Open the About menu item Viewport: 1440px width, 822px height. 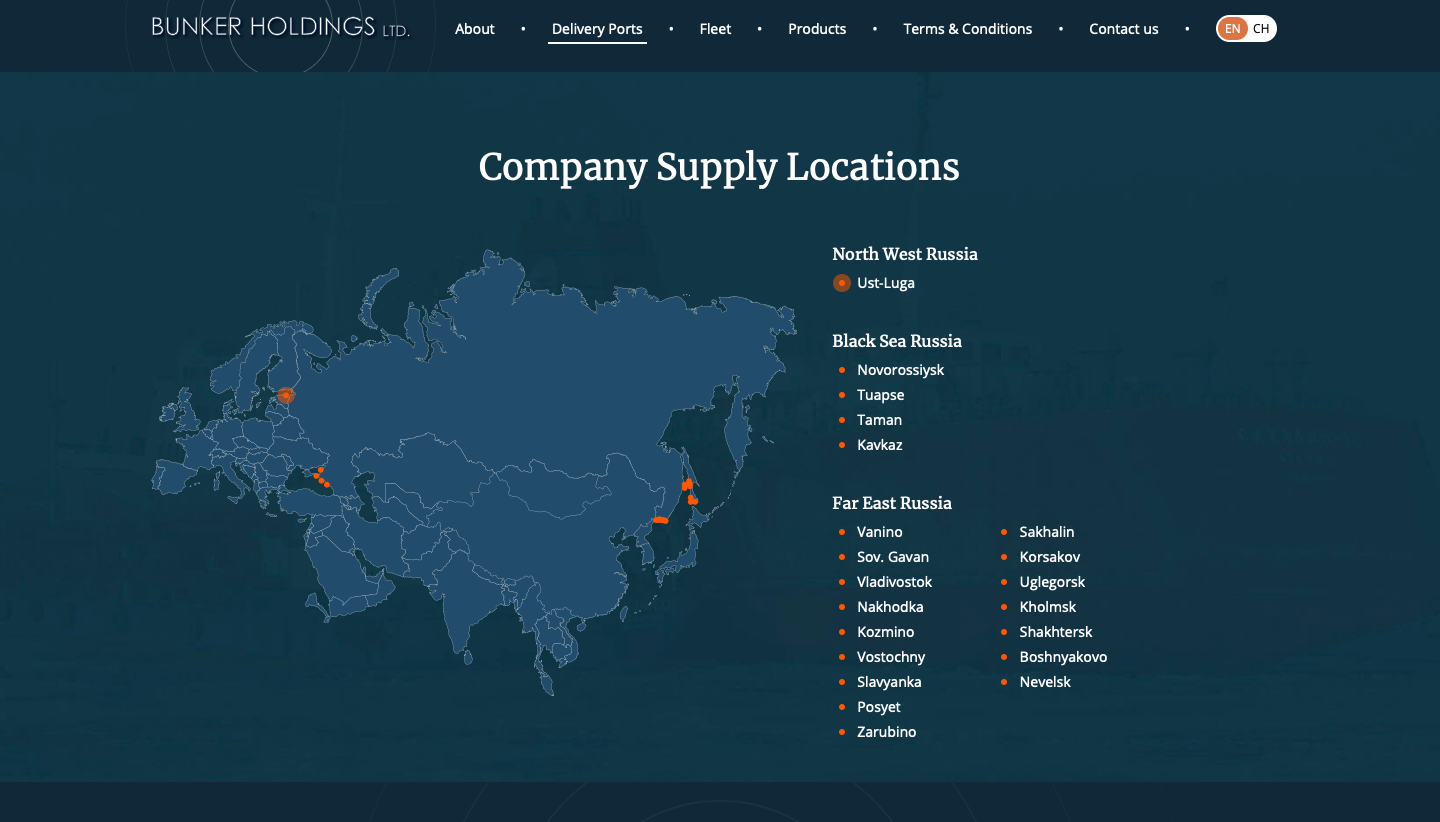click(475, 29)
